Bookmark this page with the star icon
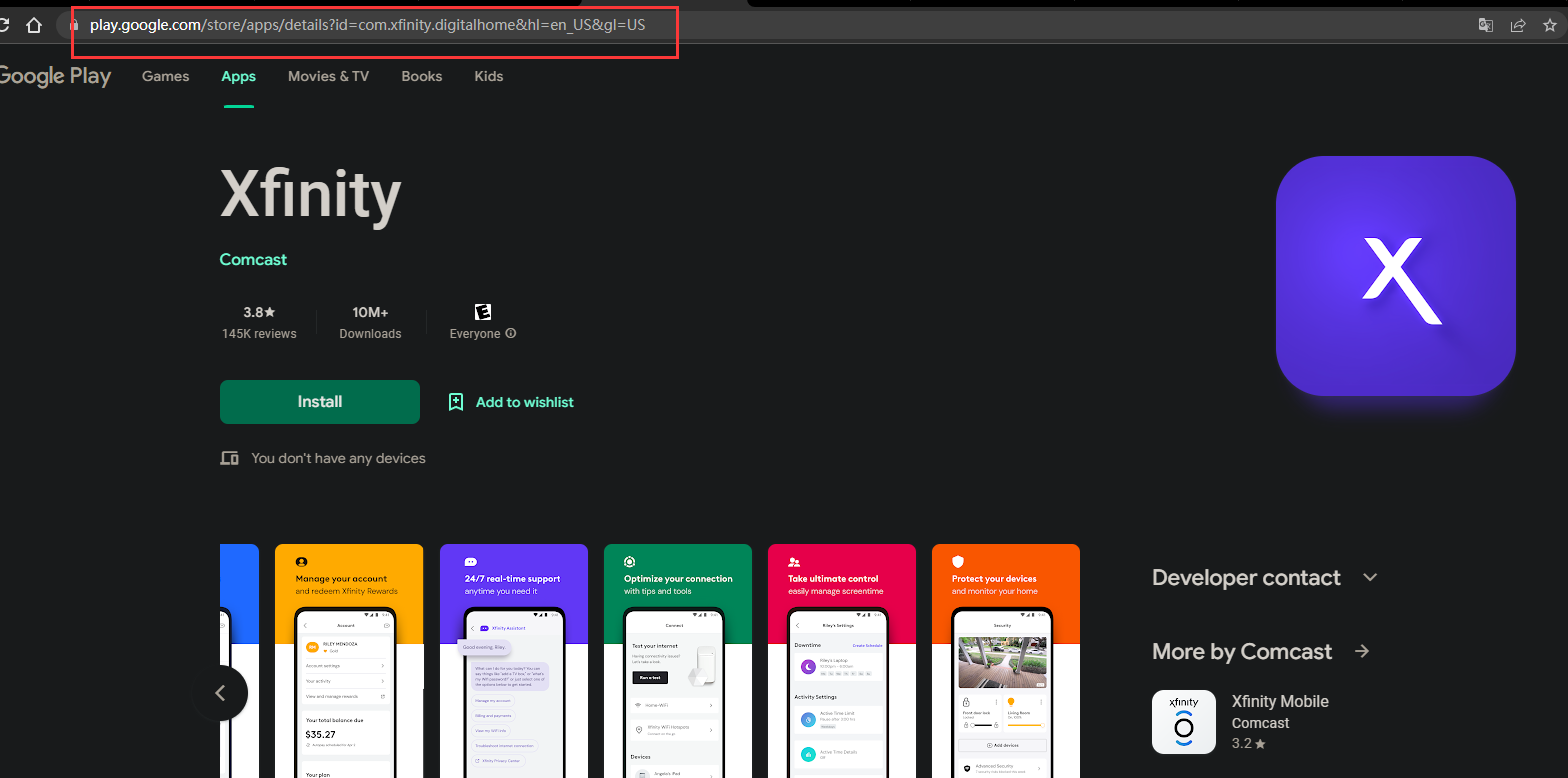 pos(1549,26)
